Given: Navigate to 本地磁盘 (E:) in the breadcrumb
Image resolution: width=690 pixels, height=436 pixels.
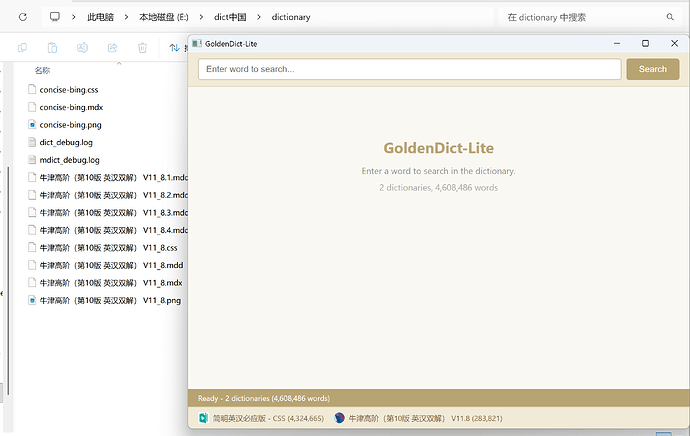Looking at the screenshot, I should pyautogui.click(x=164, y=17).
